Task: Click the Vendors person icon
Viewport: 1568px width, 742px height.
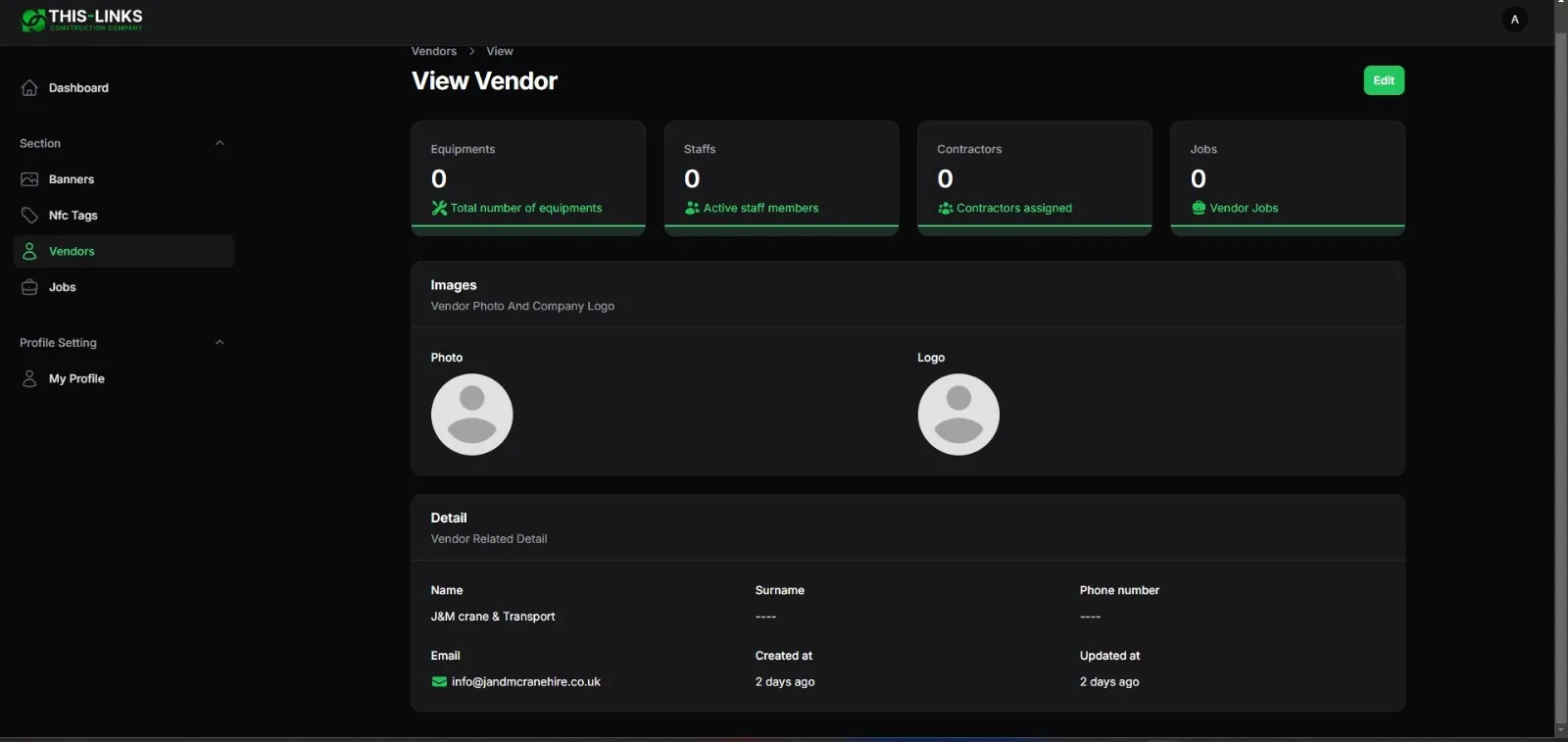Action: tap(29, 251)
